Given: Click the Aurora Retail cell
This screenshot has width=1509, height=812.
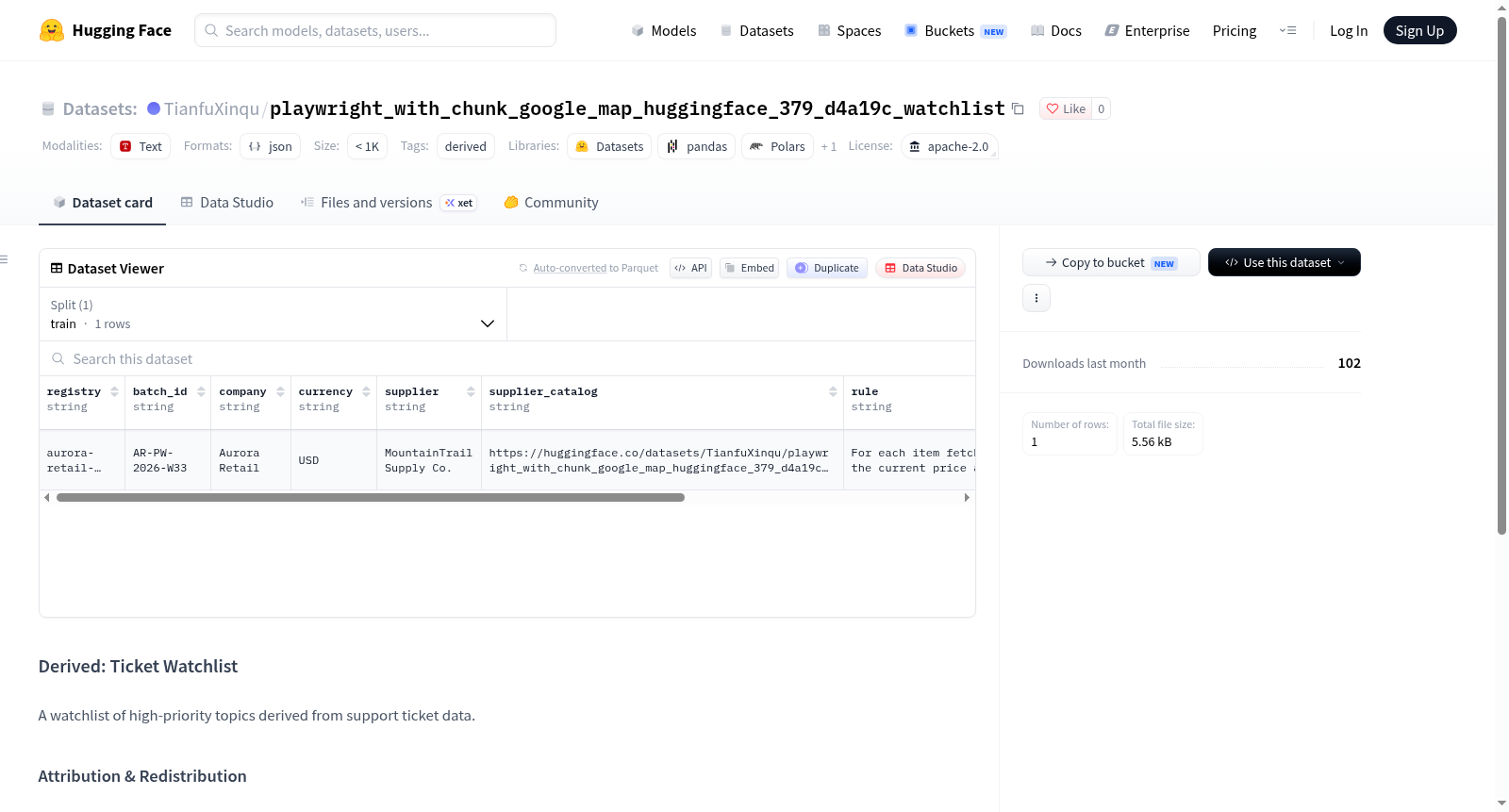Looking at the screenshot, I should click(x=251, y=460).
